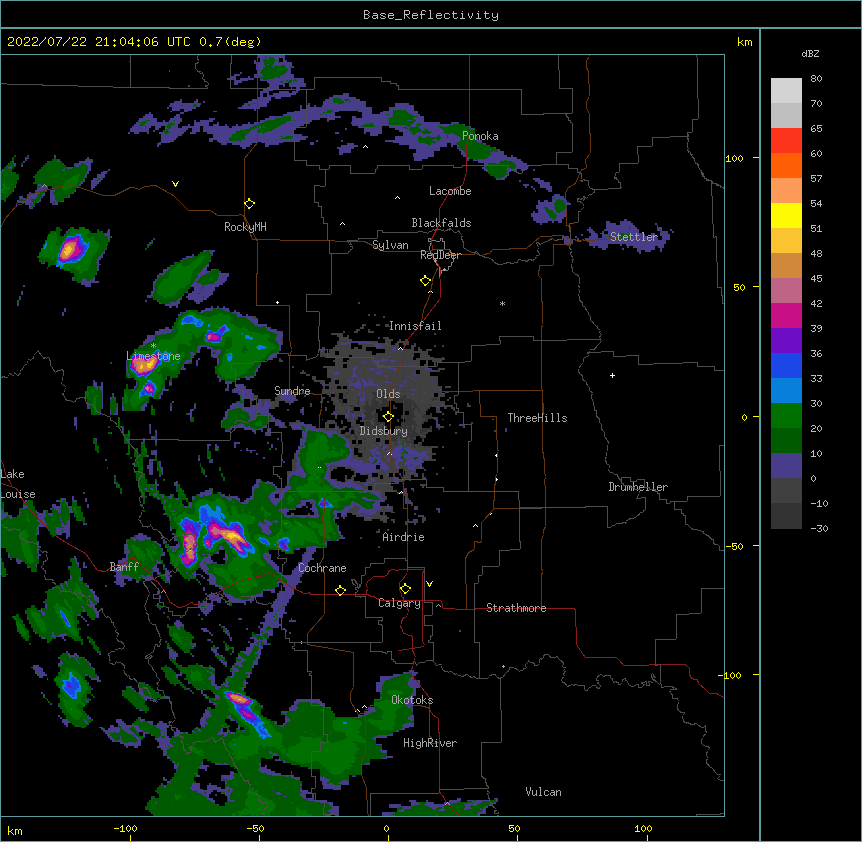Select the yellow diamond marker below Olds

point(388,417)
